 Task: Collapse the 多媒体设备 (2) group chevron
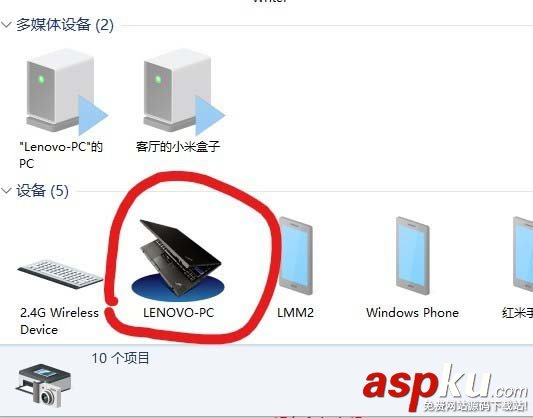coord(6,24)
